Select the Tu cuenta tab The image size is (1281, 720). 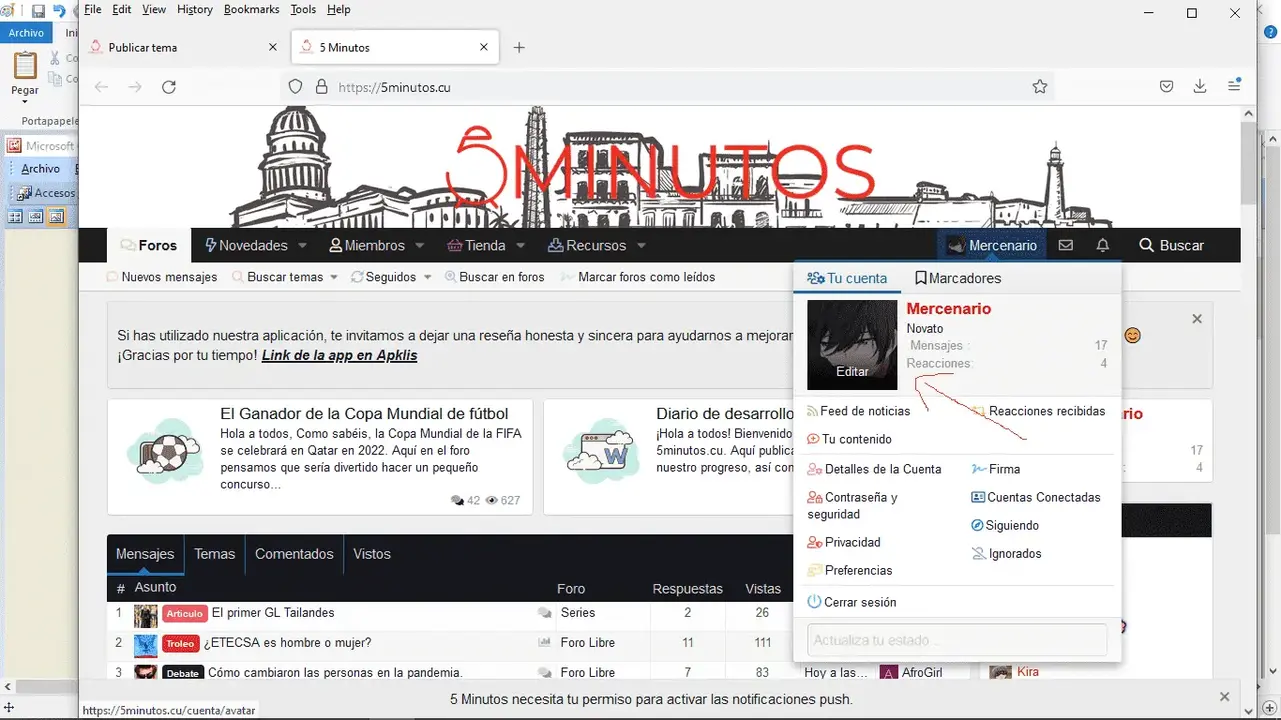click(847, 278)
